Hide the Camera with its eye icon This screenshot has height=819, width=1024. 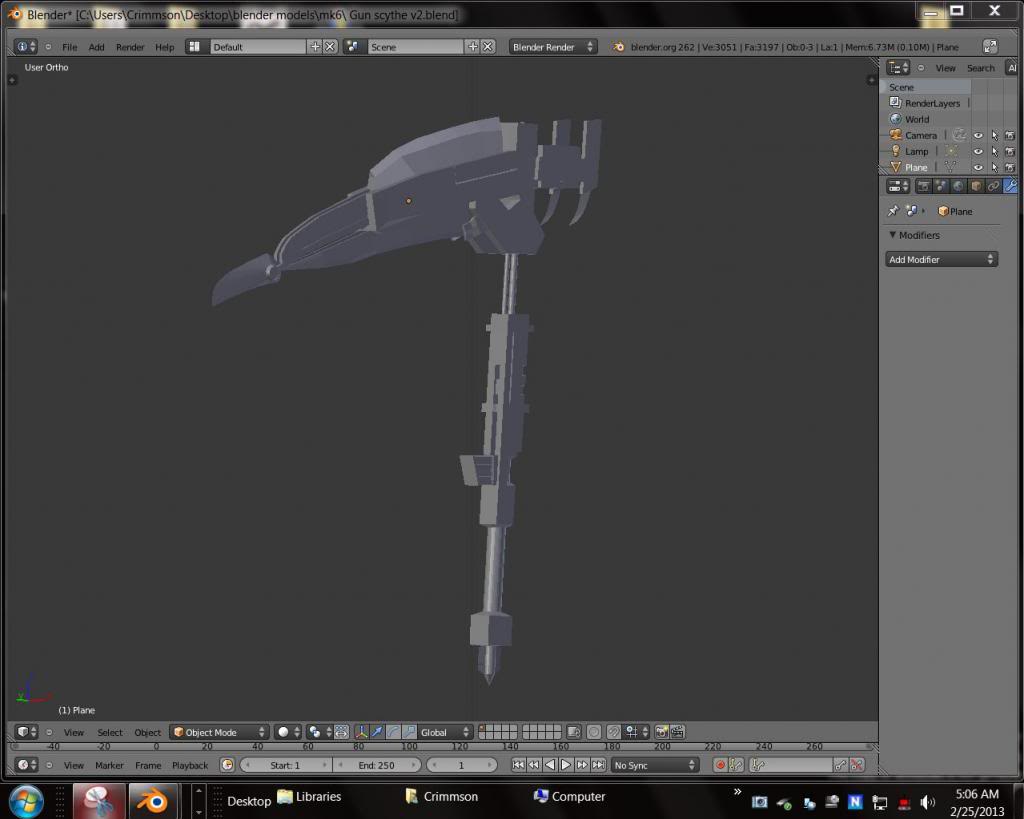[978, 135]
